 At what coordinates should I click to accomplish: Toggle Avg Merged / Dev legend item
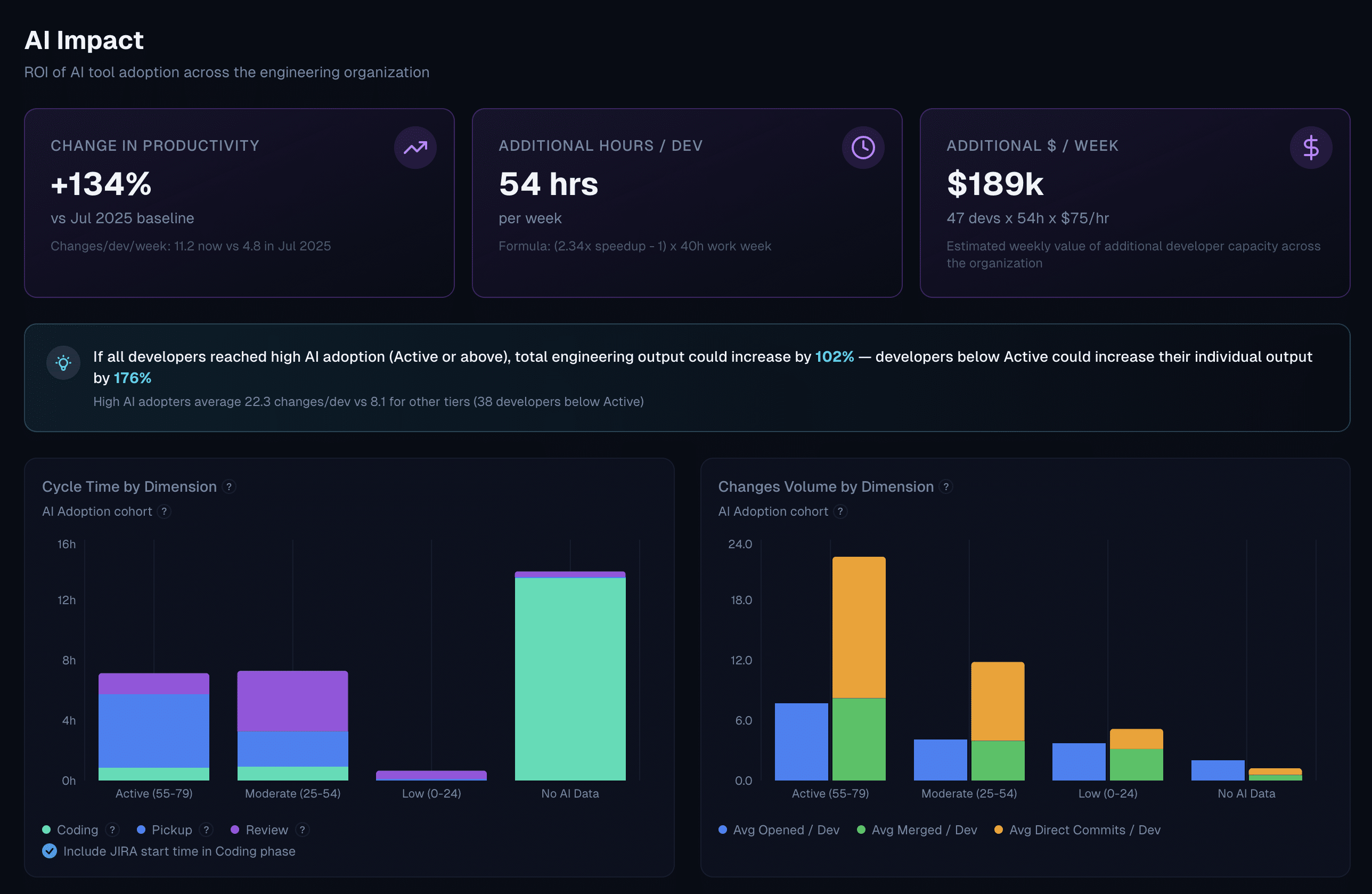click(924, 830)
